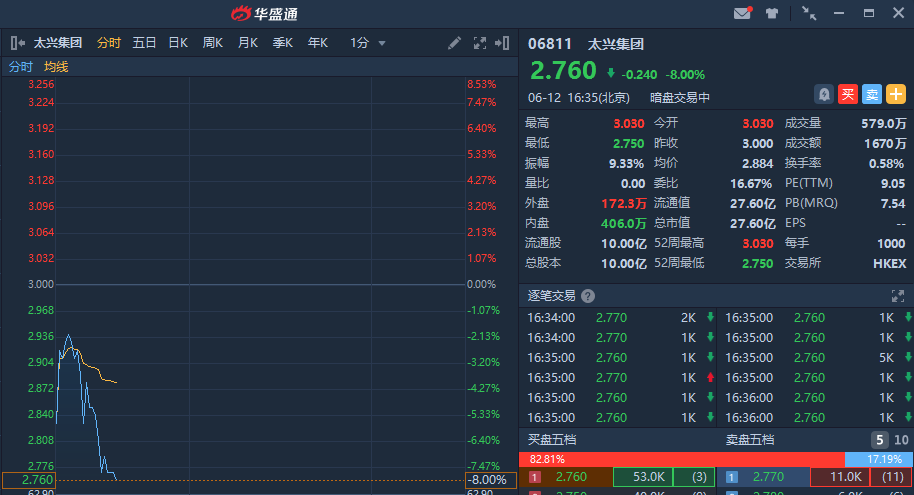Screen dimensions: 914x495
Task: Click the blue 卖 sell button
Action: click(x=871, y=94)
